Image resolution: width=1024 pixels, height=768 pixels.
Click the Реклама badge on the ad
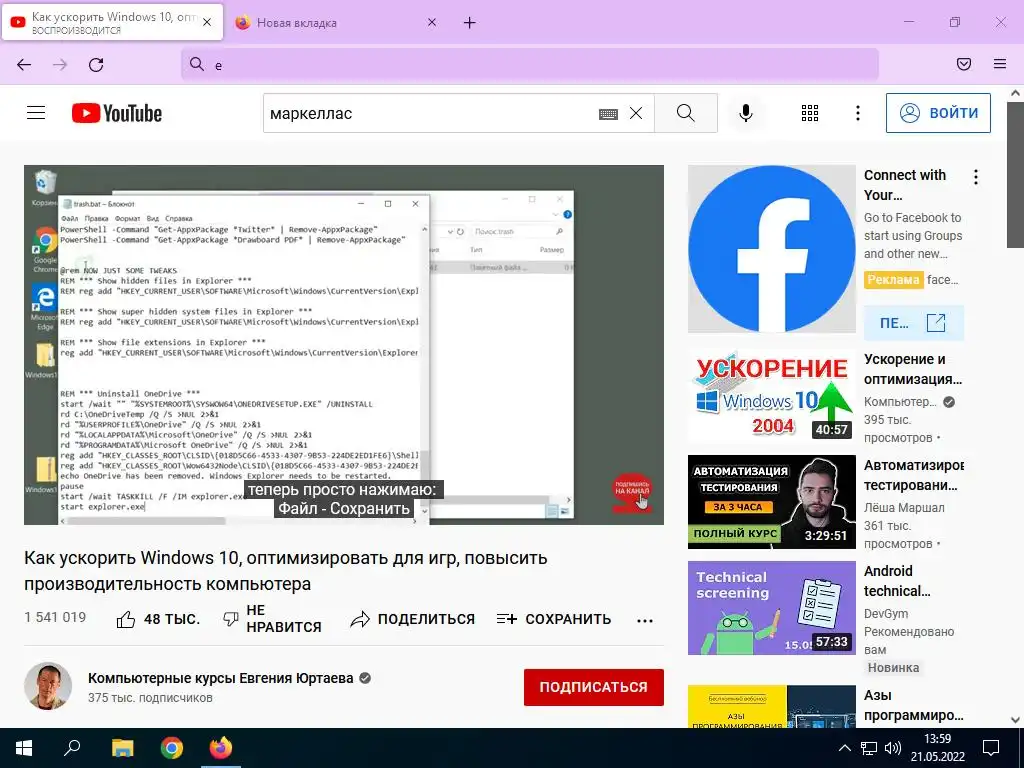click(893, 280)
